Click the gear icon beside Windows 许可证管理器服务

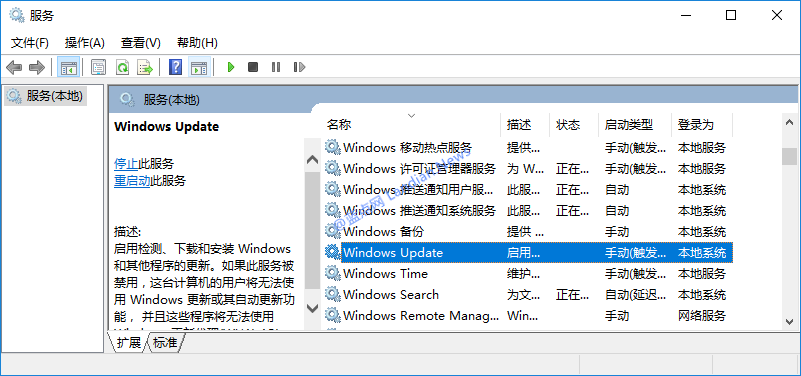333,168
